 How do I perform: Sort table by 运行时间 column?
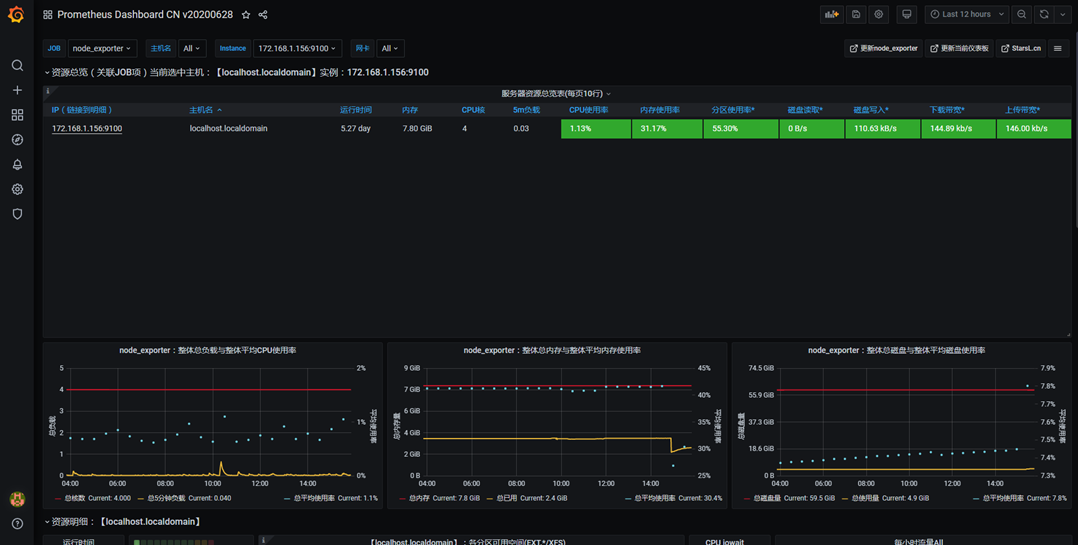(x=355, y=110)
